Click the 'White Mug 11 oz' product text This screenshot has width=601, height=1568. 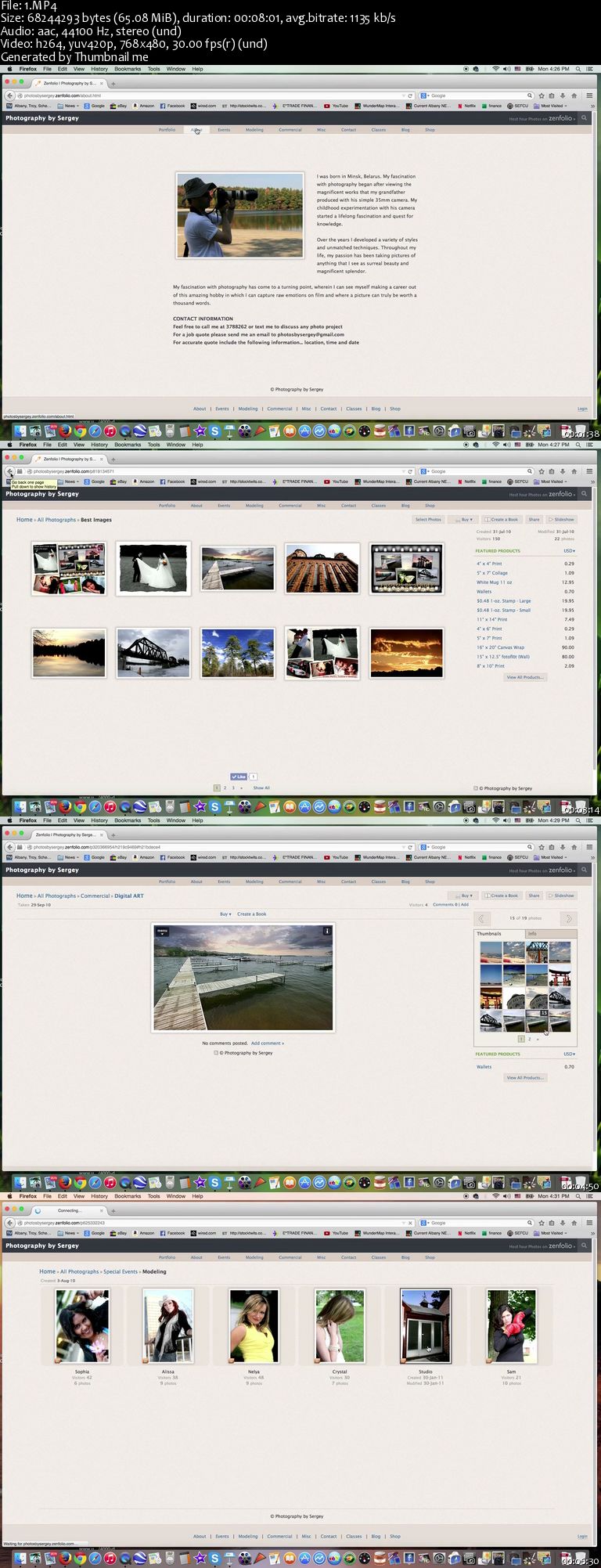[495, 582]
